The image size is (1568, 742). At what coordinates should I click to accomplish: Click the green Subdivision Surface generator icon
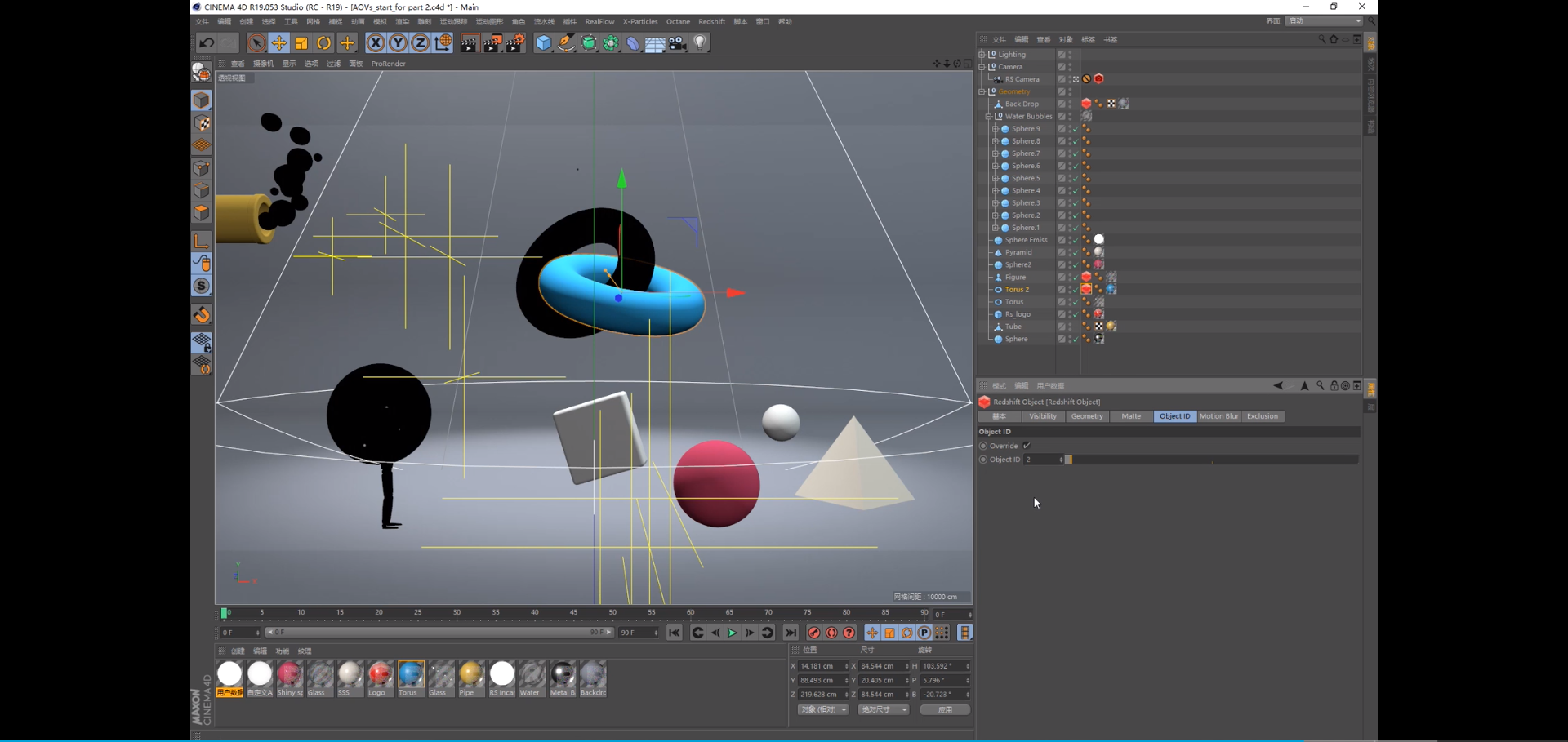[589, 43]
